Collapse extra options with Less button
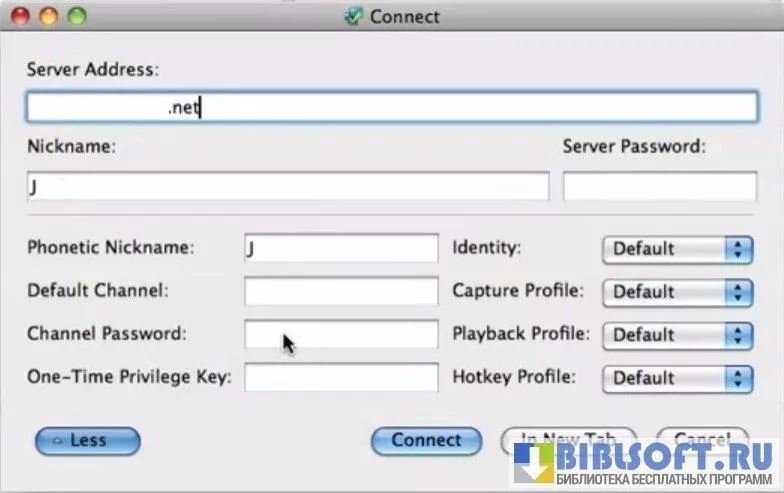The height and width of the screenshot is (493, 784). pos(87,440)
